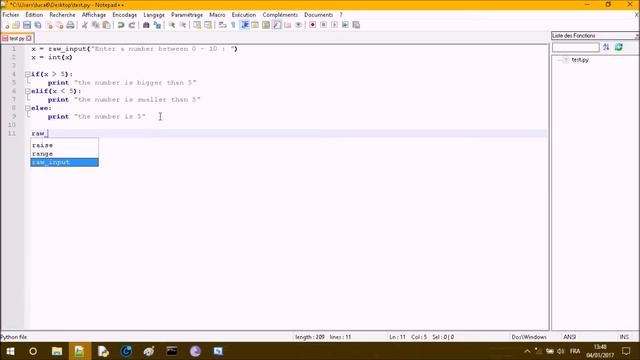
Task: Open the user-defined language icon
Action: click(x=255, y=25)
